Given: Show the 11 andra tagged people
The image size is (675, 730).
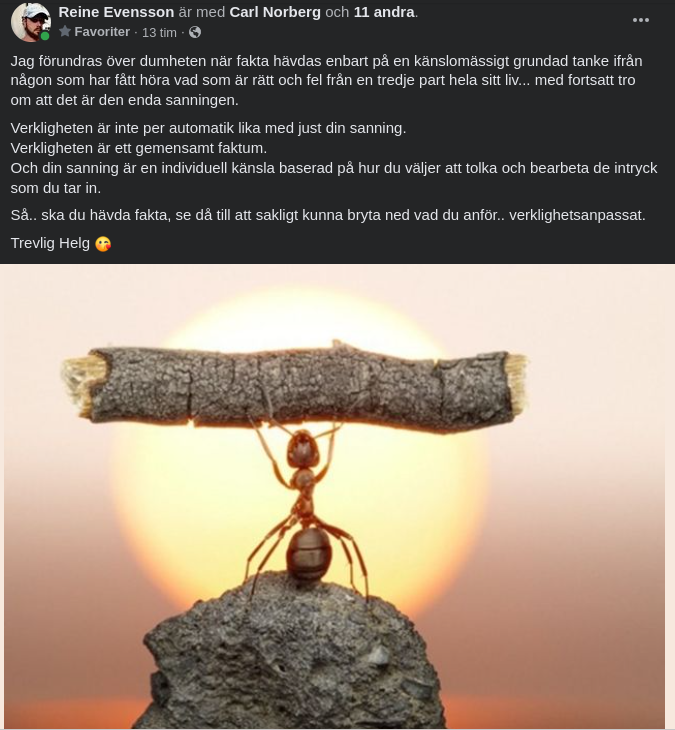Looking at the screenshot, I should (384, 12).
